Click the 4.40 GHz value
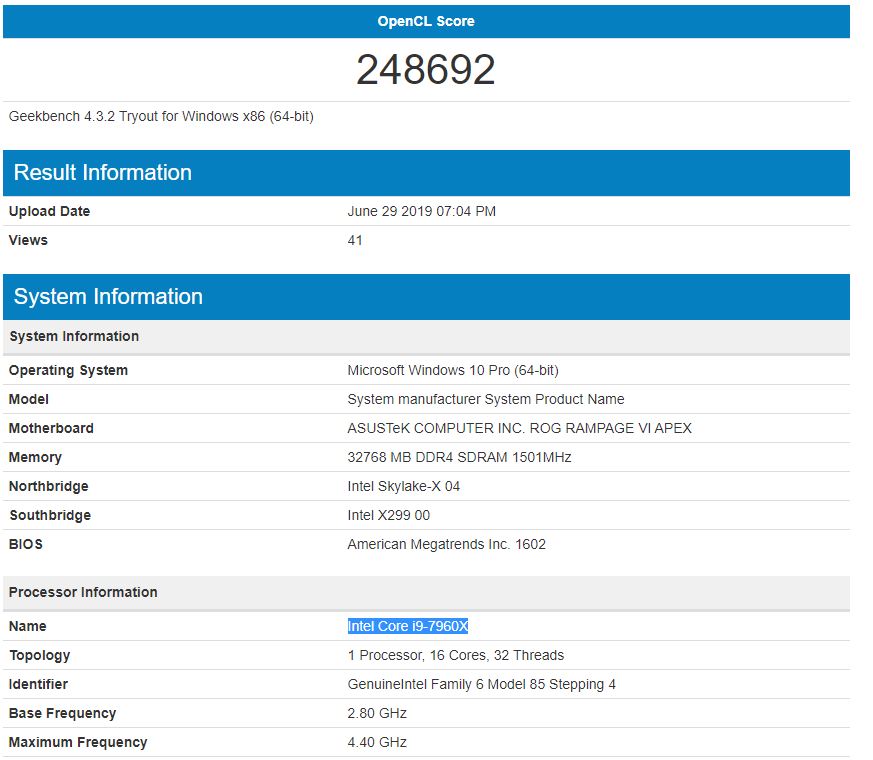 point(377,742)
